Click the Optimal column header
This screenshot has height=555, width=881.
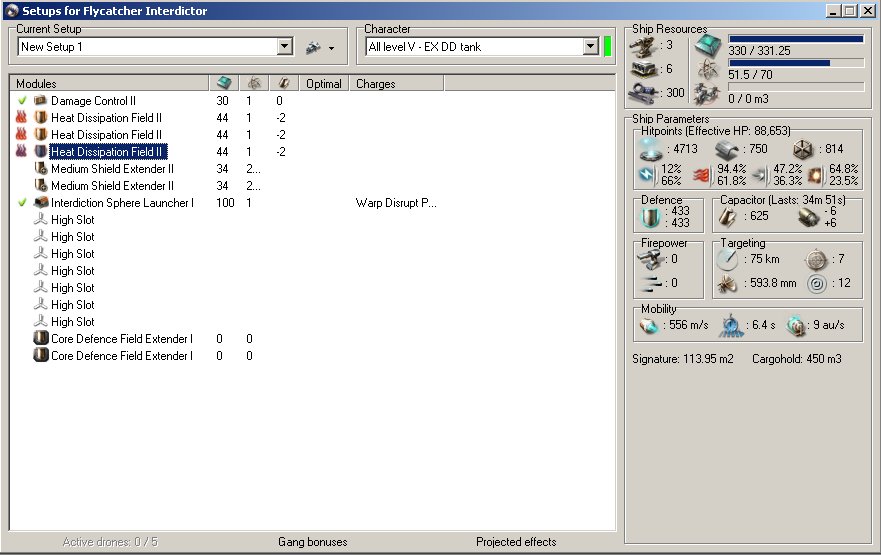tap(324, 83)
